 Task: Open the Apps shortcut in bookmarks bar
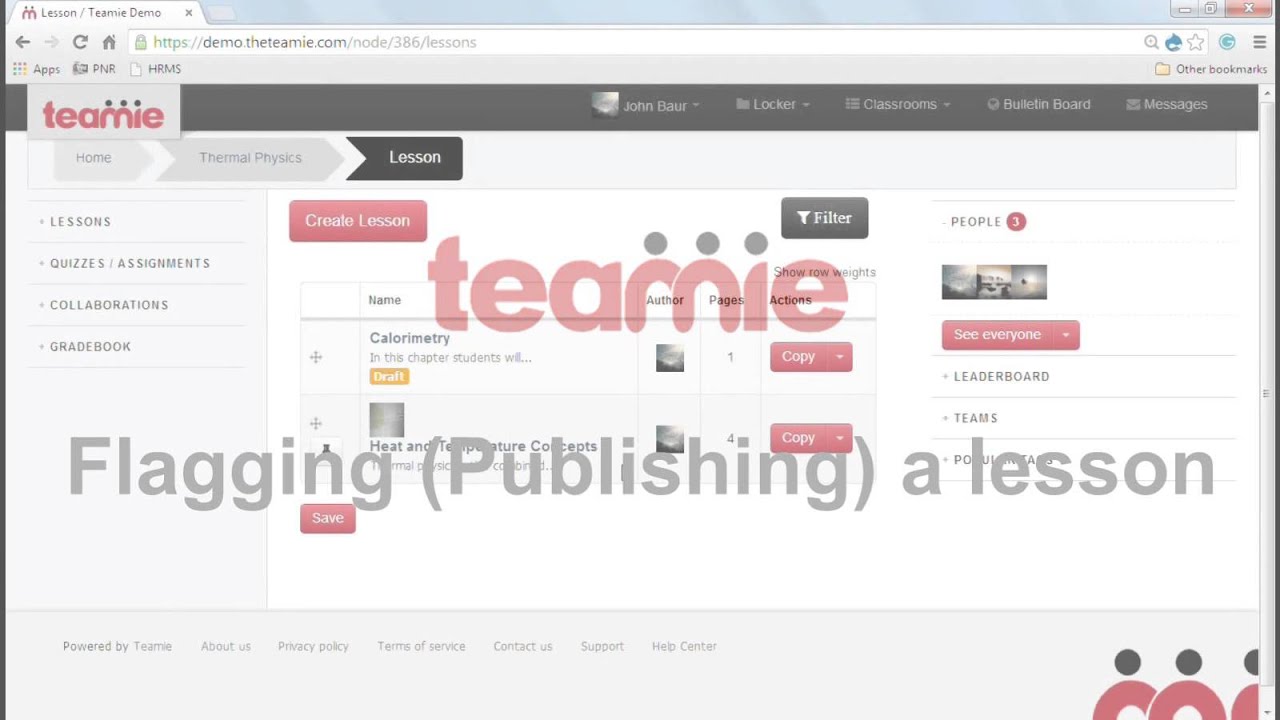click(x=37, y=69)
